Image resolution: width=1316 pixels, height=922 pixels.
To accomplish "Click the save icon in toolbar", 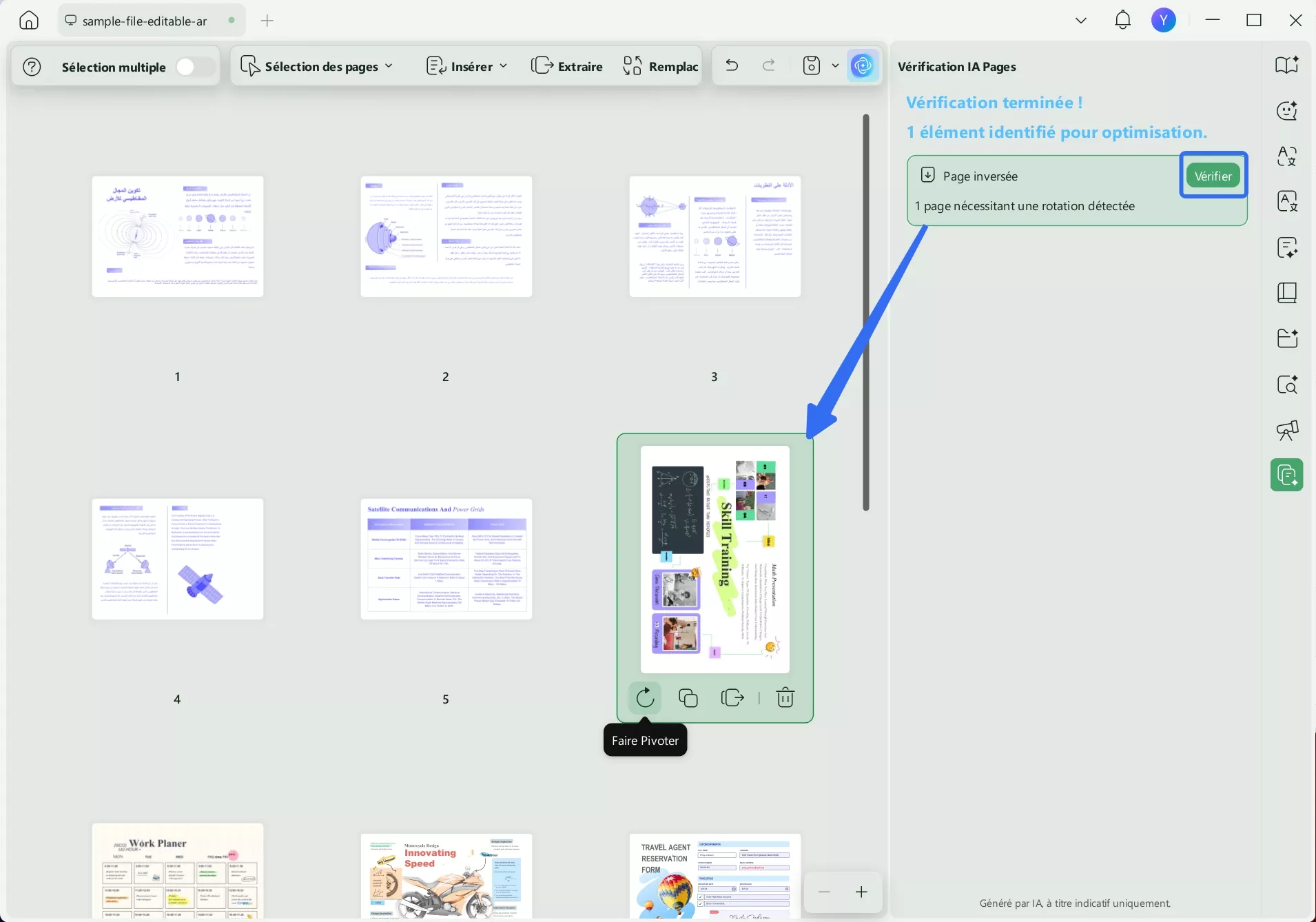I will 812,65.
